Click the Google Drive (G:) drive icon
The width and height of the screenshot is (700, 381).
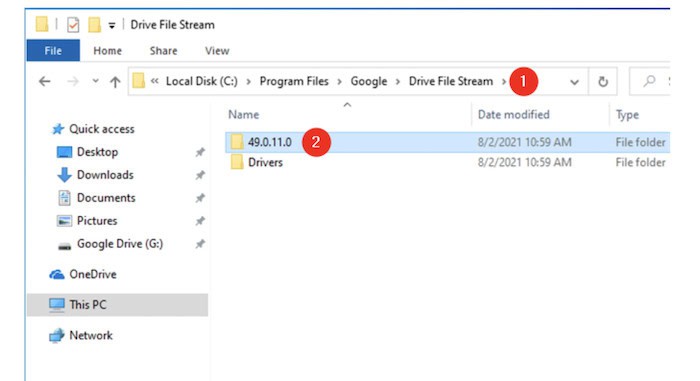[x=64, y=246]
